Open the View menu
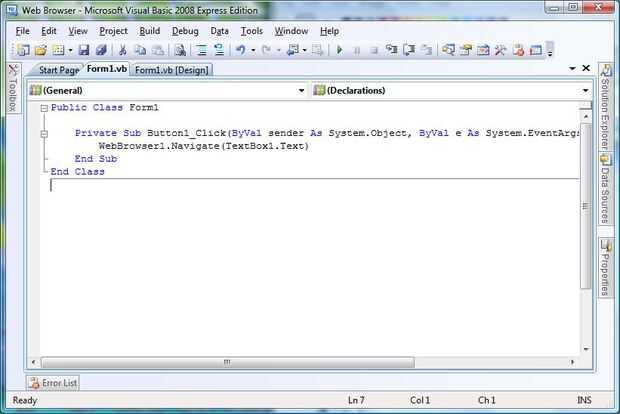 click(x=78, y=31)
